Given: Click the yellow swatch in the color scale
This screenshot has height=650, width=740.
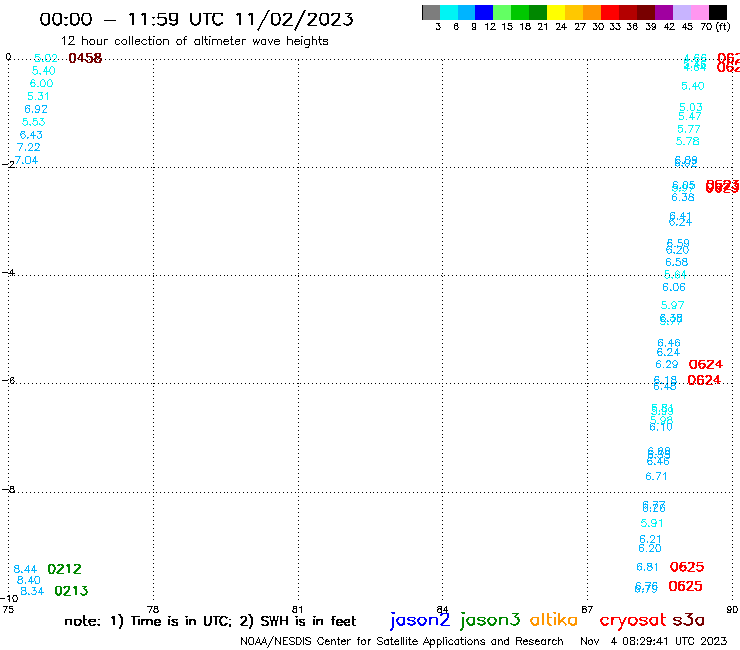Looking at the screenshot, I should point(556,13).
